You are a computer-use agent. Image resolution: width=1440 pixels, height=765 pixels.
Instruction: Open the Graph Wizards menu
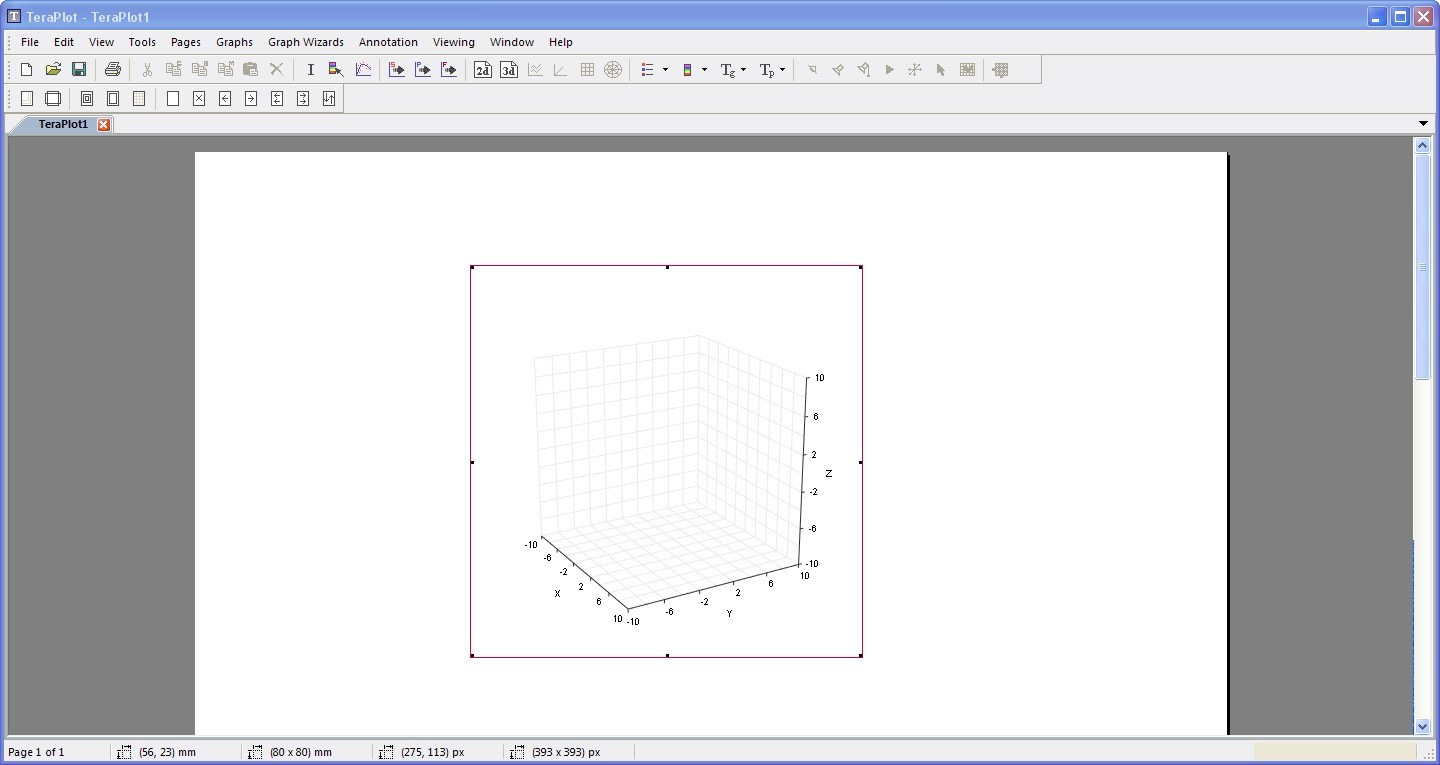[306, 42]
